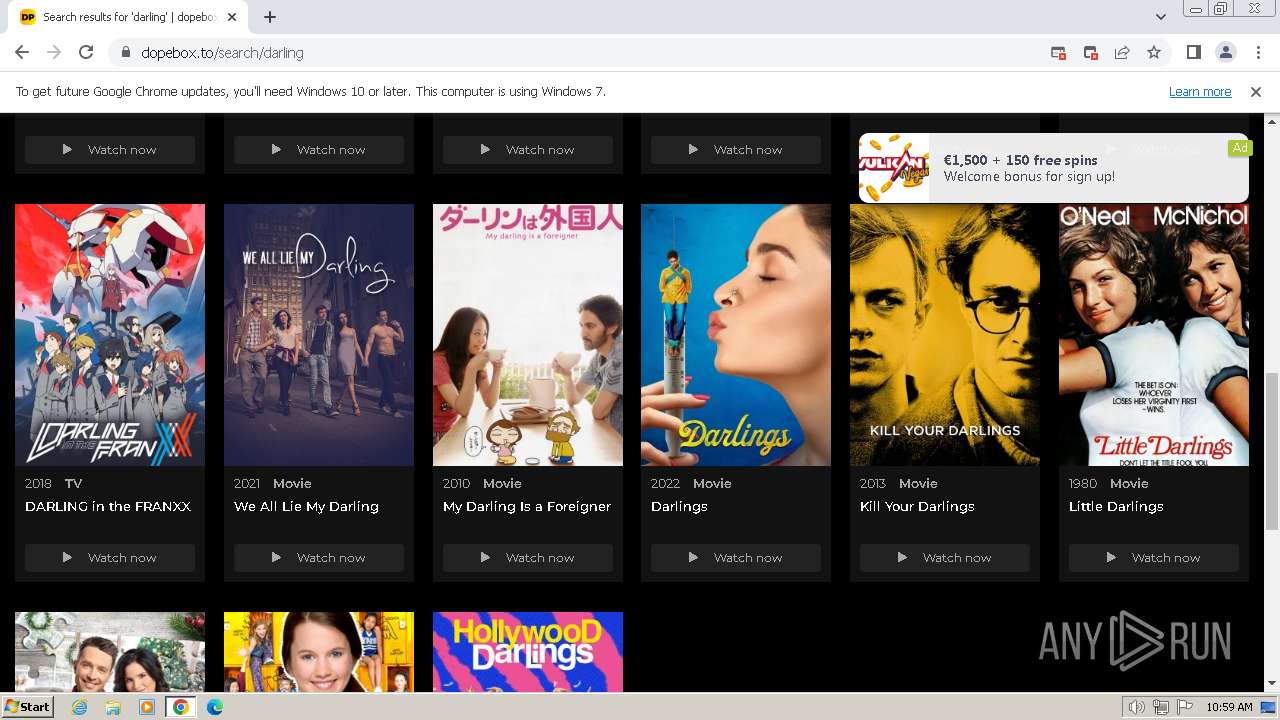Launch Internet Explorer from taskbar

tap(80, 707)
